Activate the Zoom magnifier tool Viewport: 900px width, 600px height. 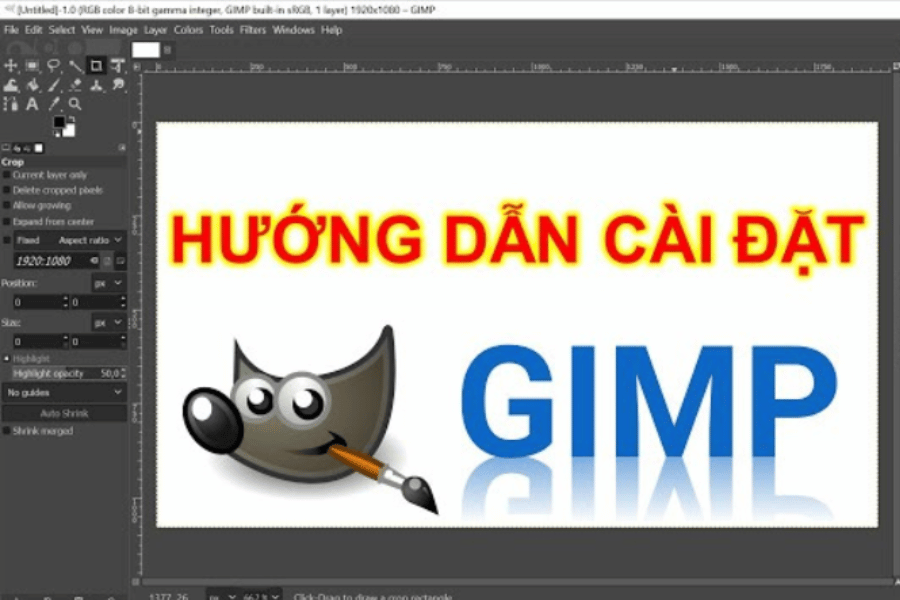pyautogui.click(x=75, y=104)
